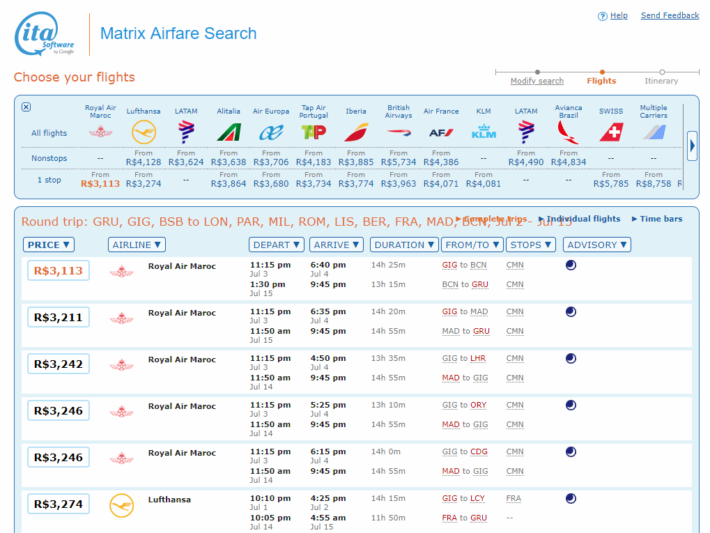
Task: Open the Send Feedback link
Action: 670,16
